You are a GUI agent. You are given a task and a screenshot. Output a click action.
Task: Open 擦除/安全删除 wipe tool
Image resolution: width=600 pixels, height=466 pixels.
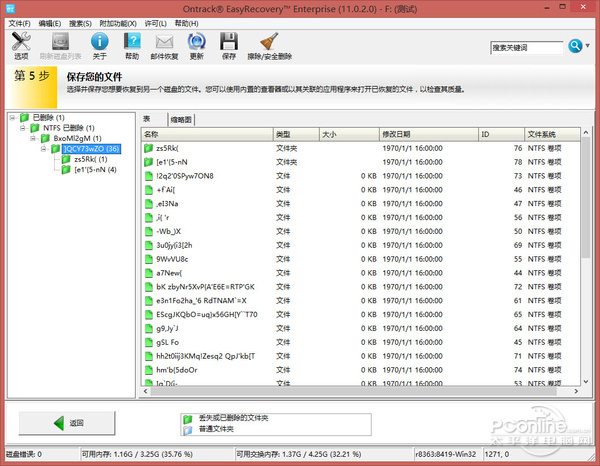pyautogui.click(x=269, y=46)
